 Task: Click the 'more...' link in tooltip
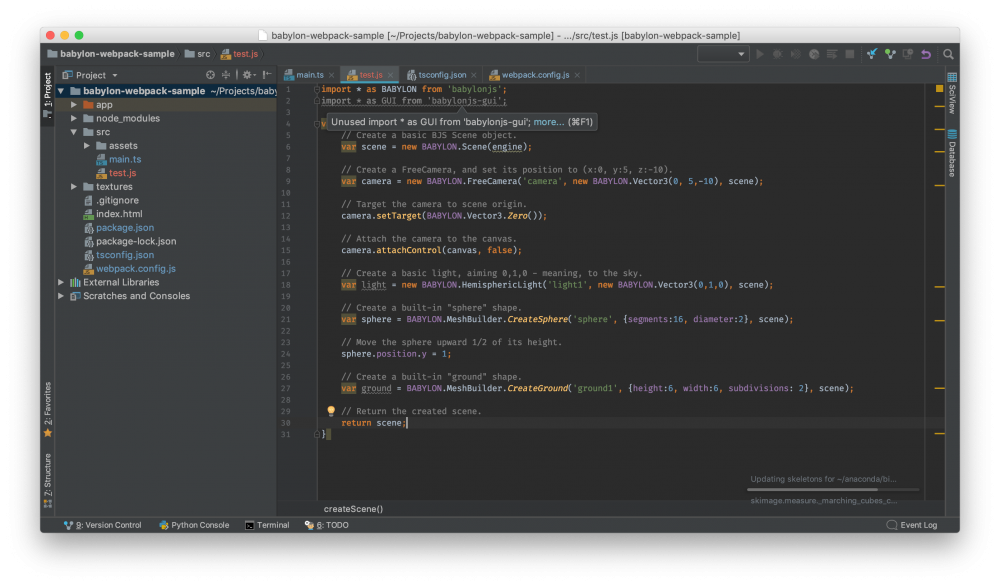coord(548,122)
